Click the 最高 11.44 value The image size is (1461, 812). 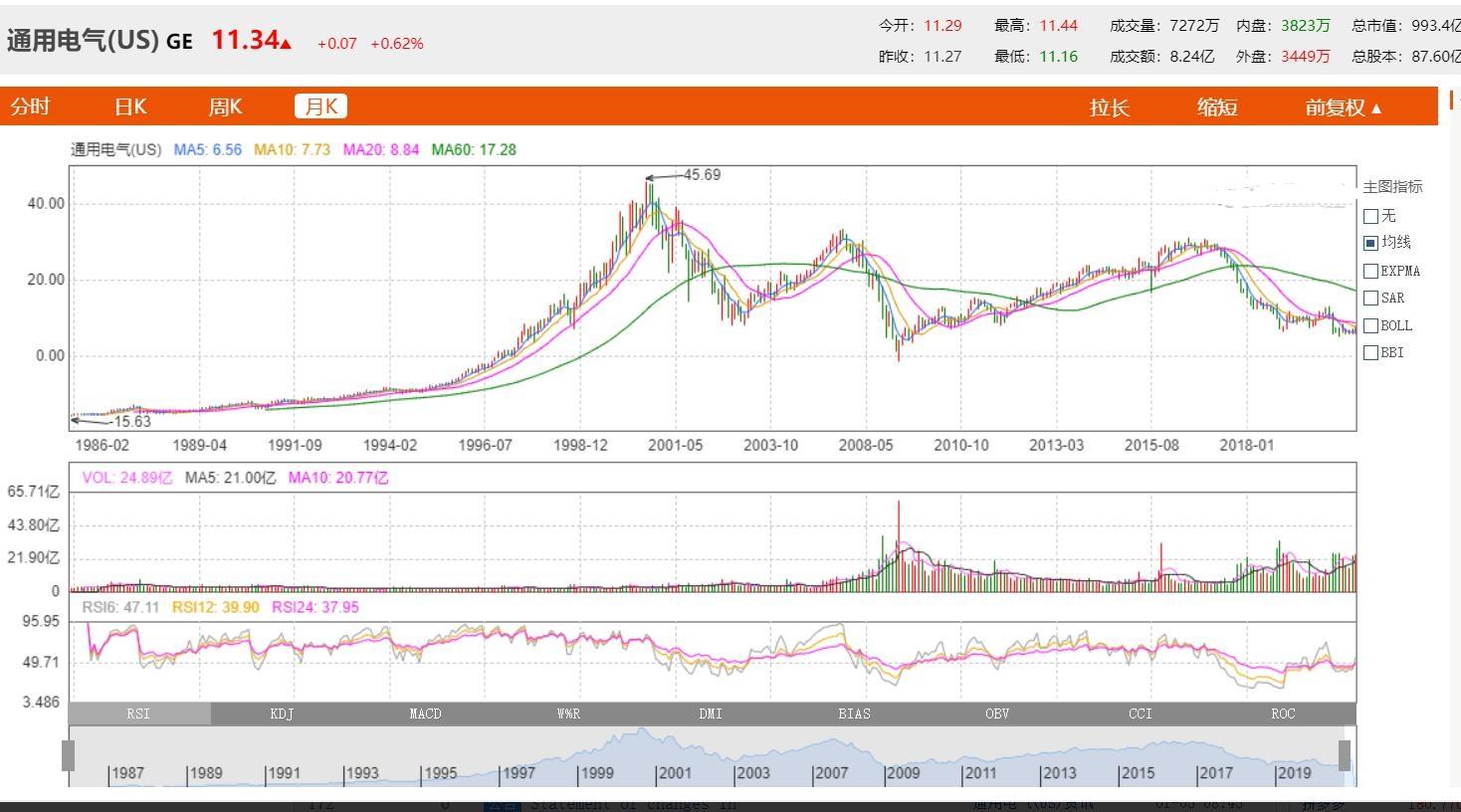(x=1059, y=26)
